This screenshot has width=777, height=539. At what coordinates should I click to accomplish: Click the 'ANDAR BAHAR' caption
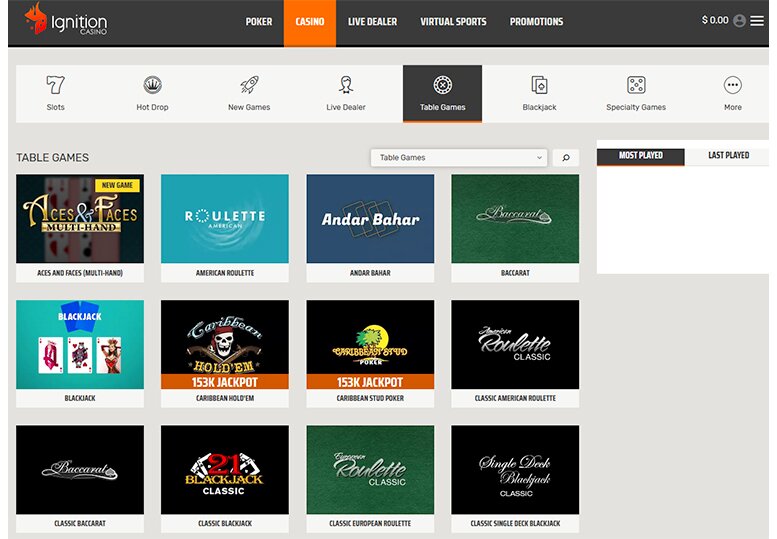click(370, 273)
